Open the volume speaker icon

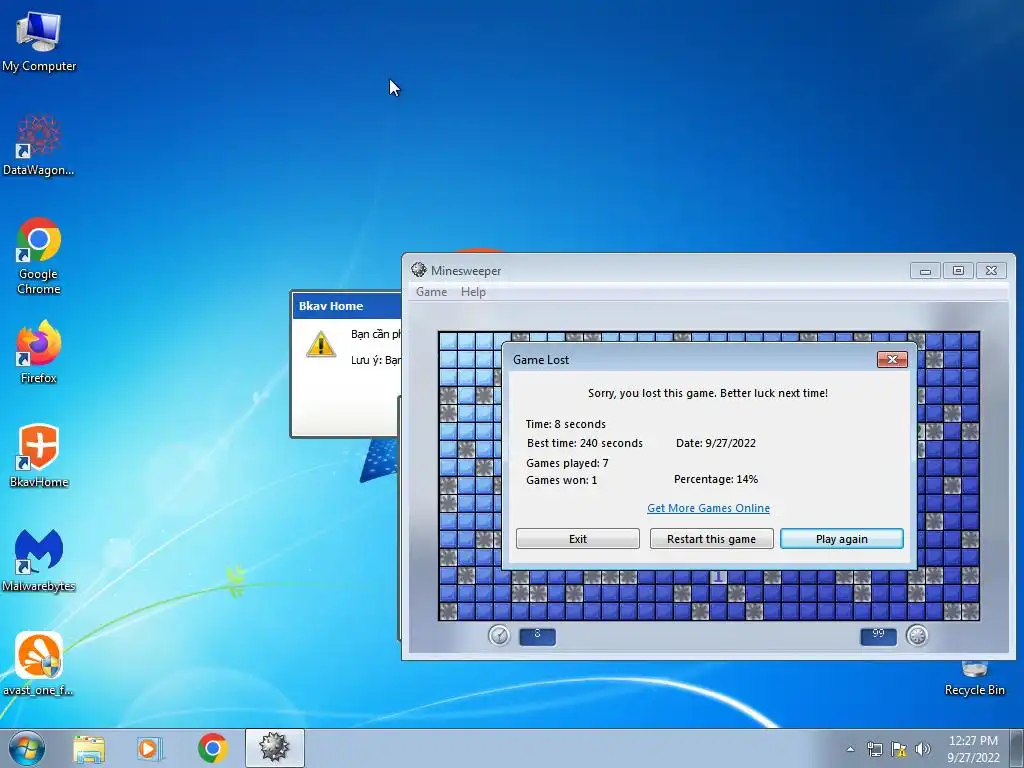coord(923,749)
